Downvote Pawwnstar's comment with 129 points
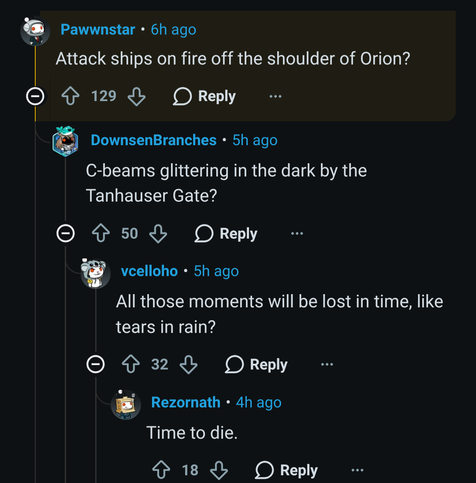Screen dimensions: 476x483 pos(137,96)
